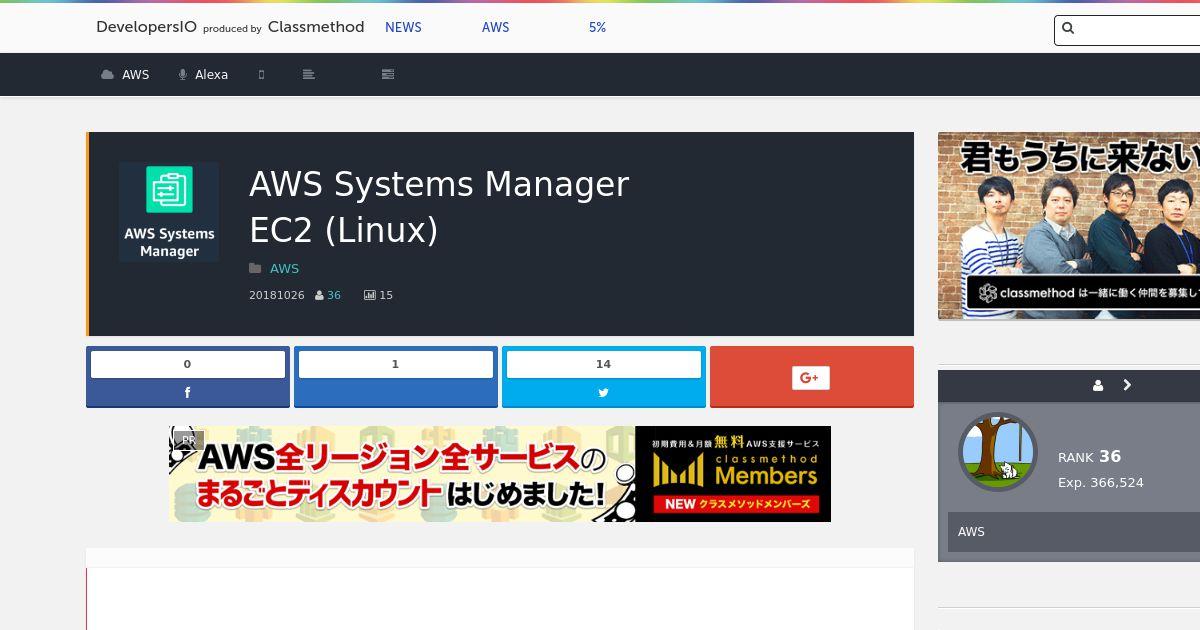Viewport: 1200px width, 630px height.
Task: Open the classmethod recruiting photo banner
Action: click(x=1069, y=226)
